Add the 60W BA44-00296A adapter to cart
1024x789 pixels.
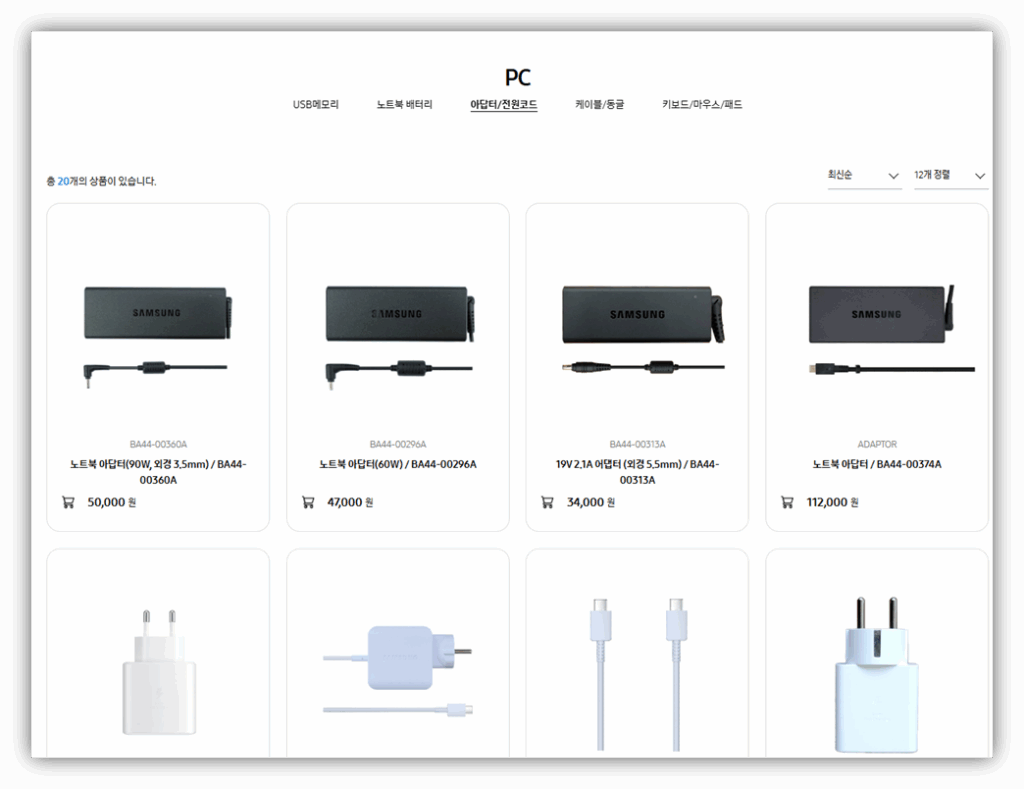point(308,502)
